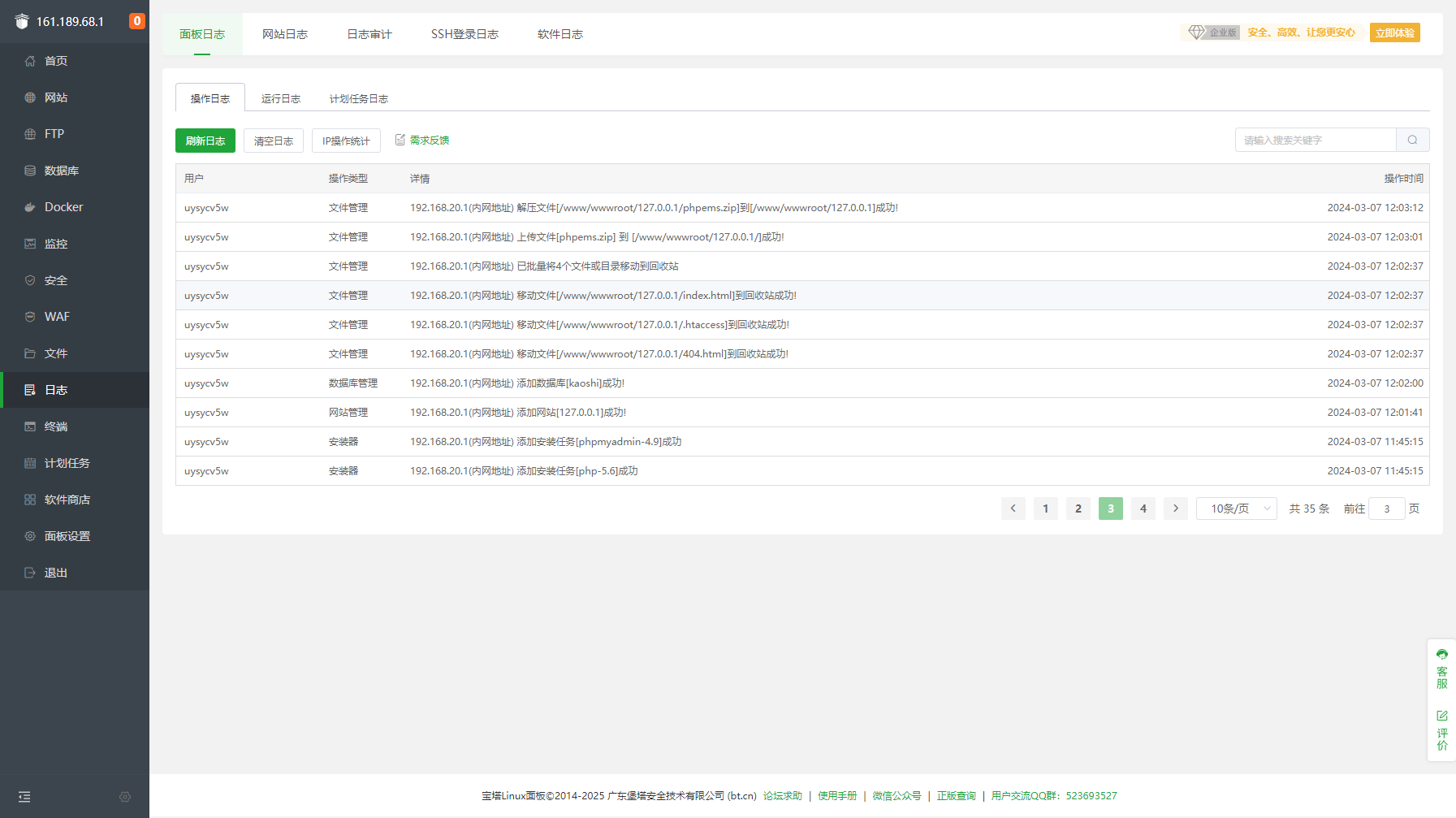Expand the 10条/页 page size dropdown
The image size is (1456, 818).
pyautogui.click(x=1236, y=509)
